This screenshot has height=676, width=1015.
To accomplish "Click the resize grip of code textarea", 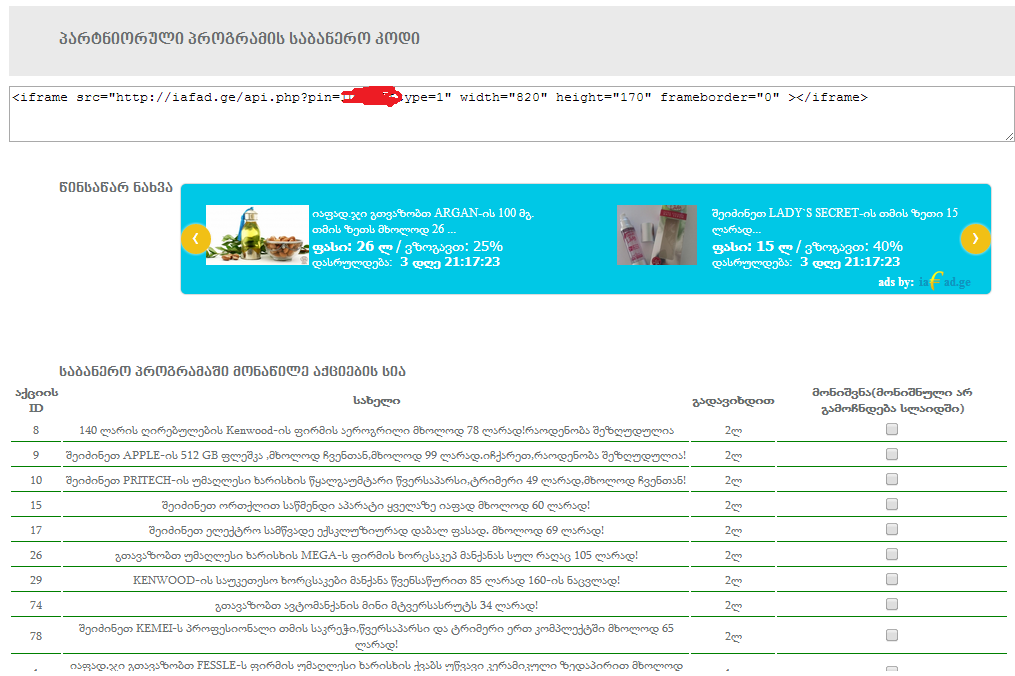I will (1009, 136).
